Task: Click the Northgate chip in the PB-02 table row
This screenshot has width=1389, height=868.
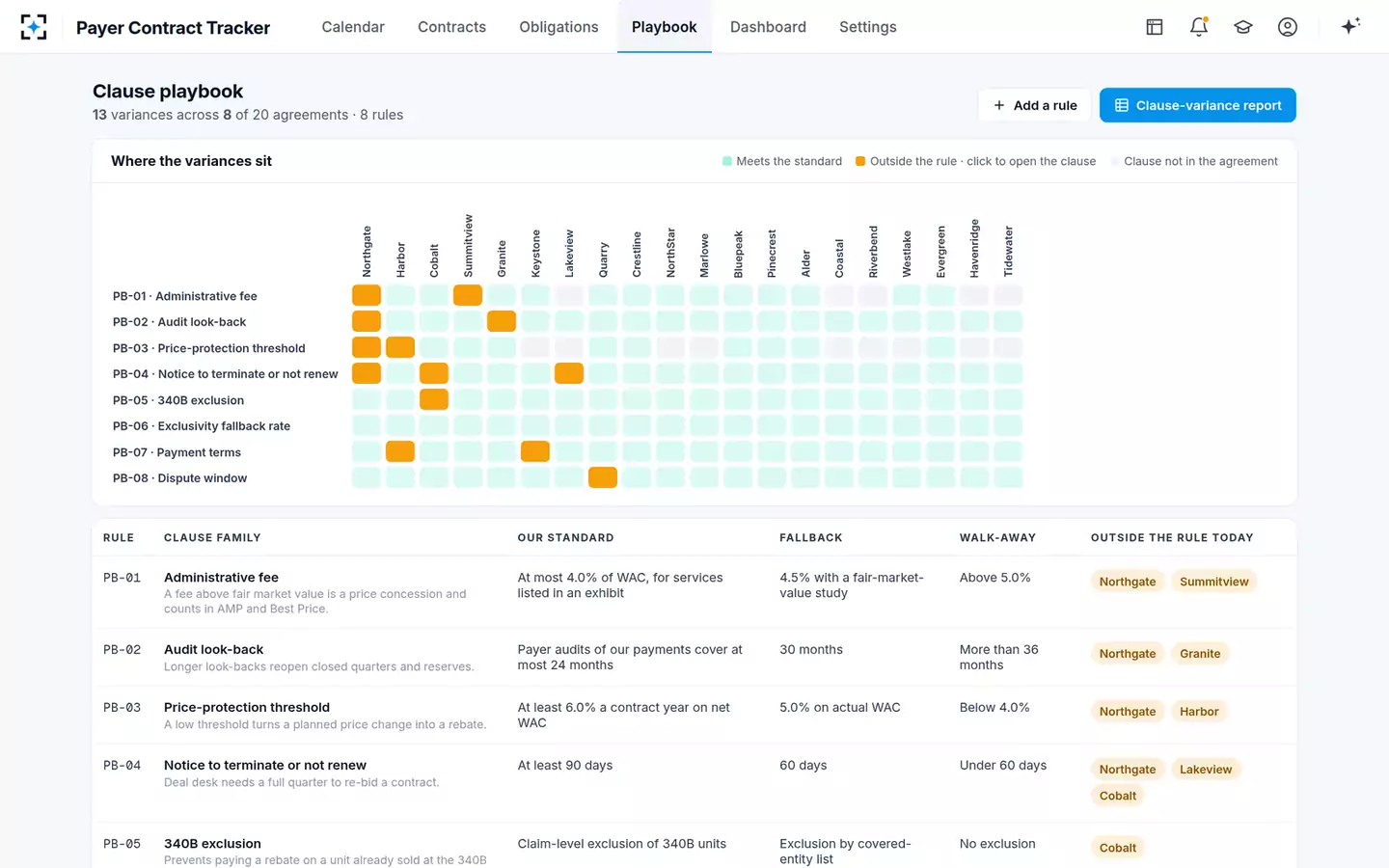Action: [x=1128, y=654]
